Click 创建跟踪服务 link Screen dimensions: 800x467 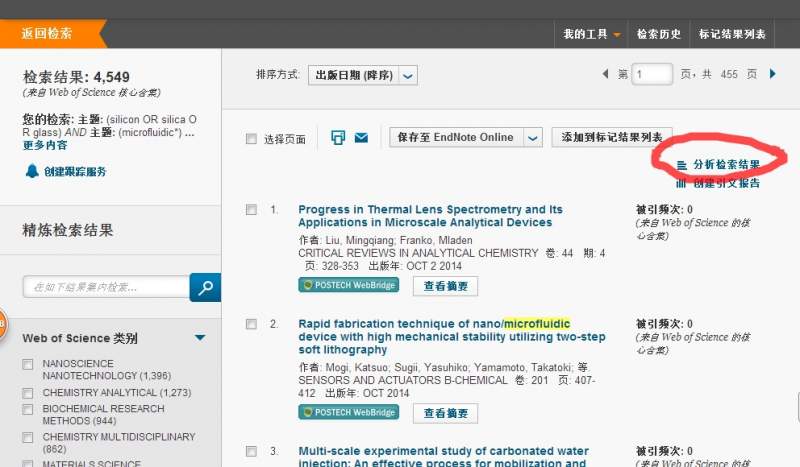[x=75, y=171]
